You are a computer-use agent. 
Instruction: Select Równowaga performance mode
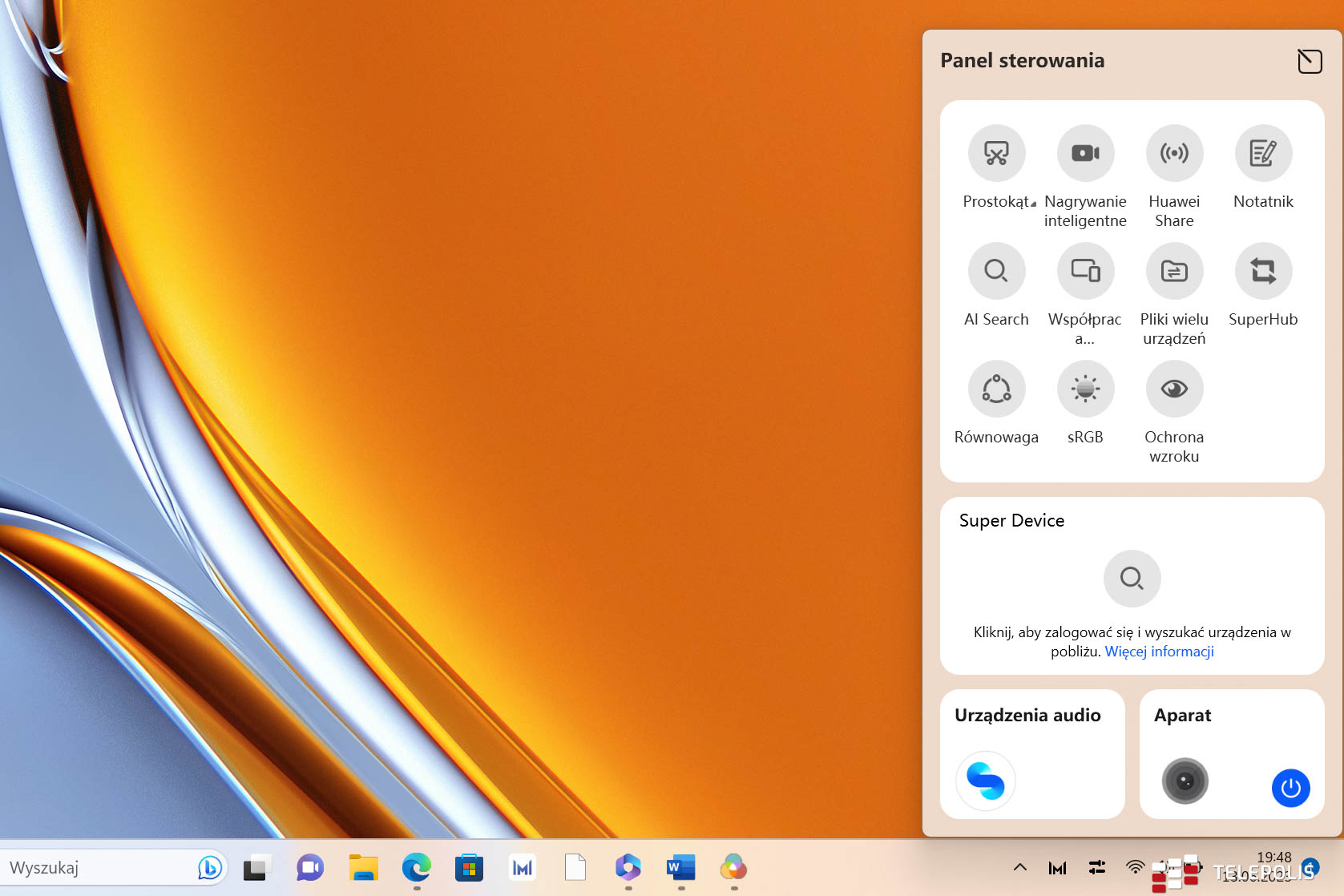click(x=996, y=389)
